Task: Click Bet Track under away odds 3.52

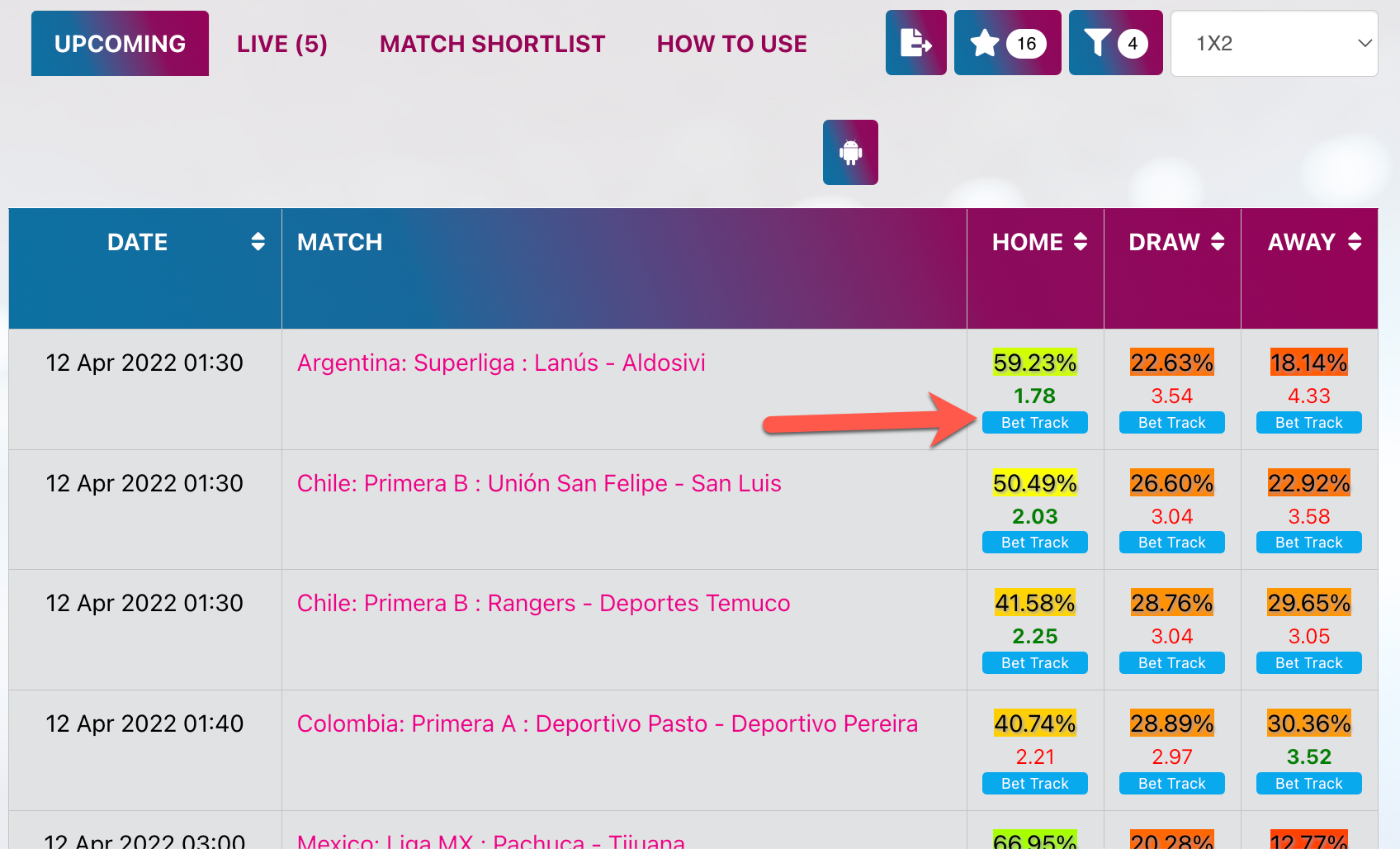Action: [x=1309, y=784]
